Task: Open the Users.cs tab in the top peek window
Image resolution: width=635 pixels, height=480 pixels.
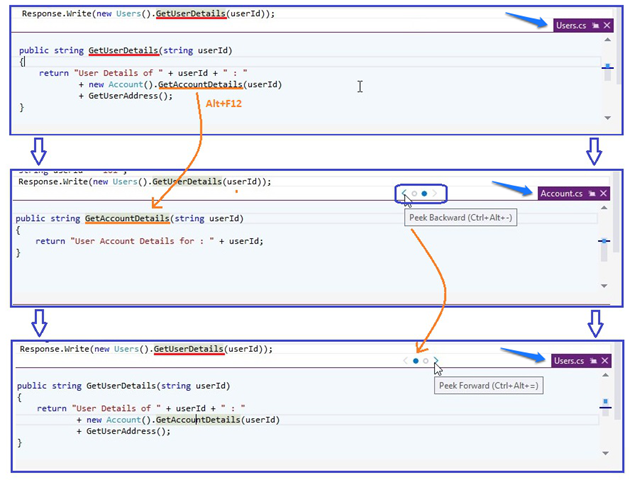Action: [571, 26]
